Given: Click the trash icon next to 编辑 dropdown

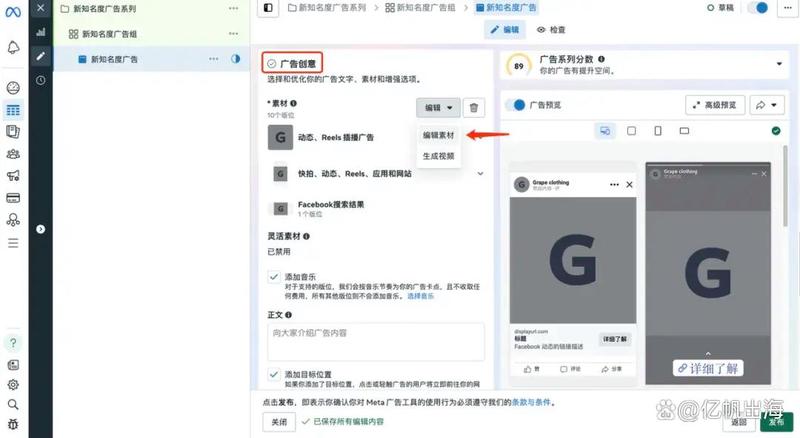Looking at the screenshot, I should (x=474, y=107).
